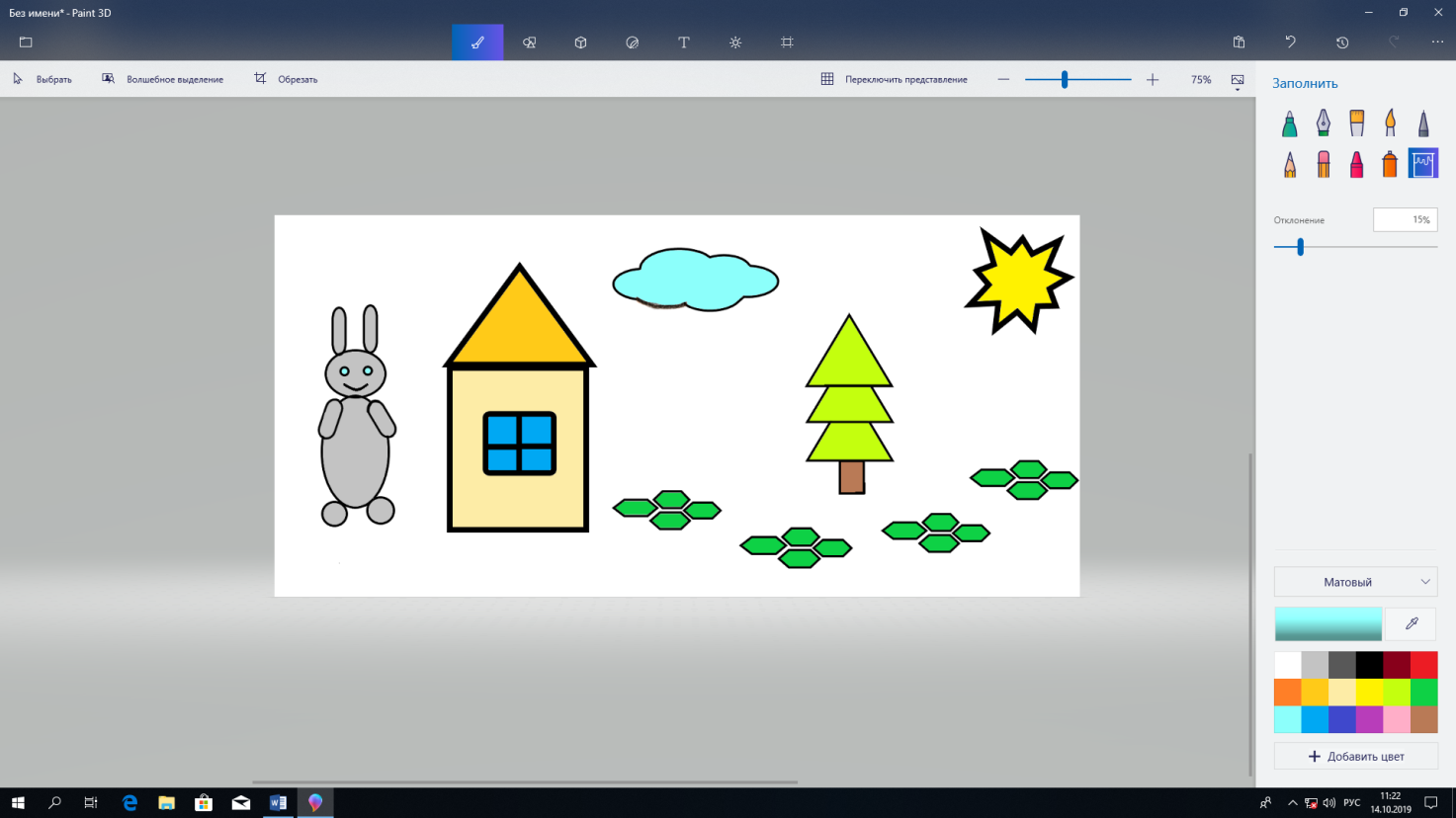Select the Fill bucket tool

[1422, 163]
